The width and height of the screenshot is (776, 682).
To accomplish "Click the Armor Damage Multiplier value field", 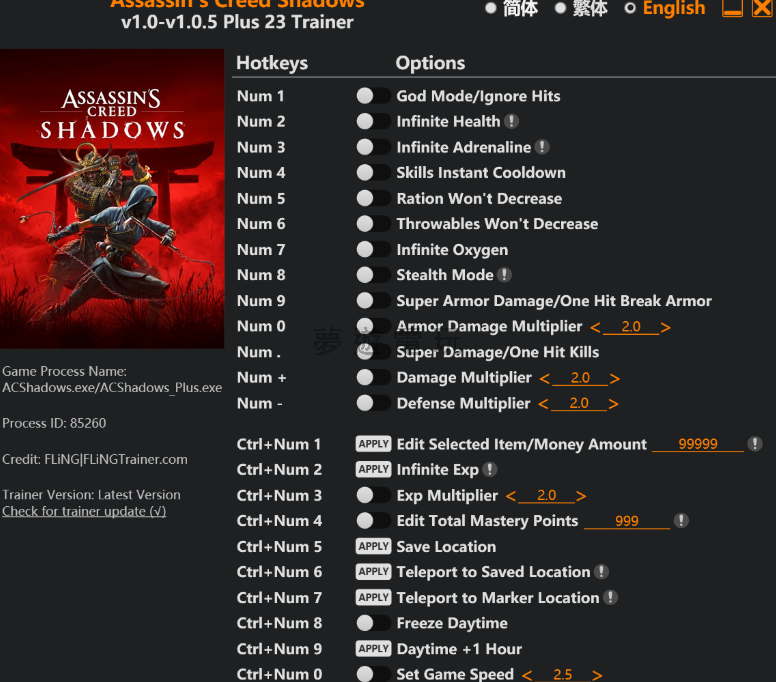I will coord(631,327).
